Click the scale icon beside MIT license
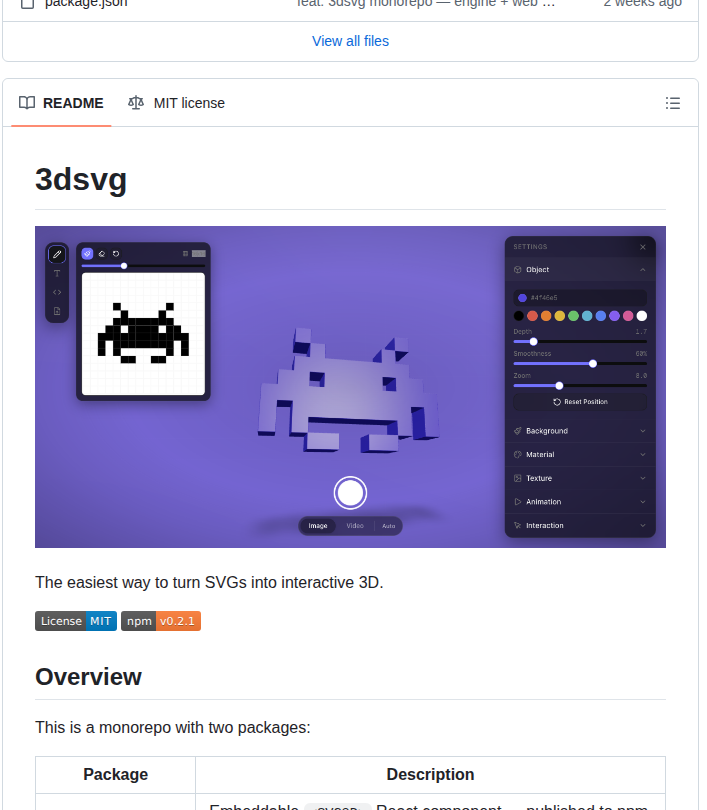This screenshot has height=810, width=707. (136, 103)
